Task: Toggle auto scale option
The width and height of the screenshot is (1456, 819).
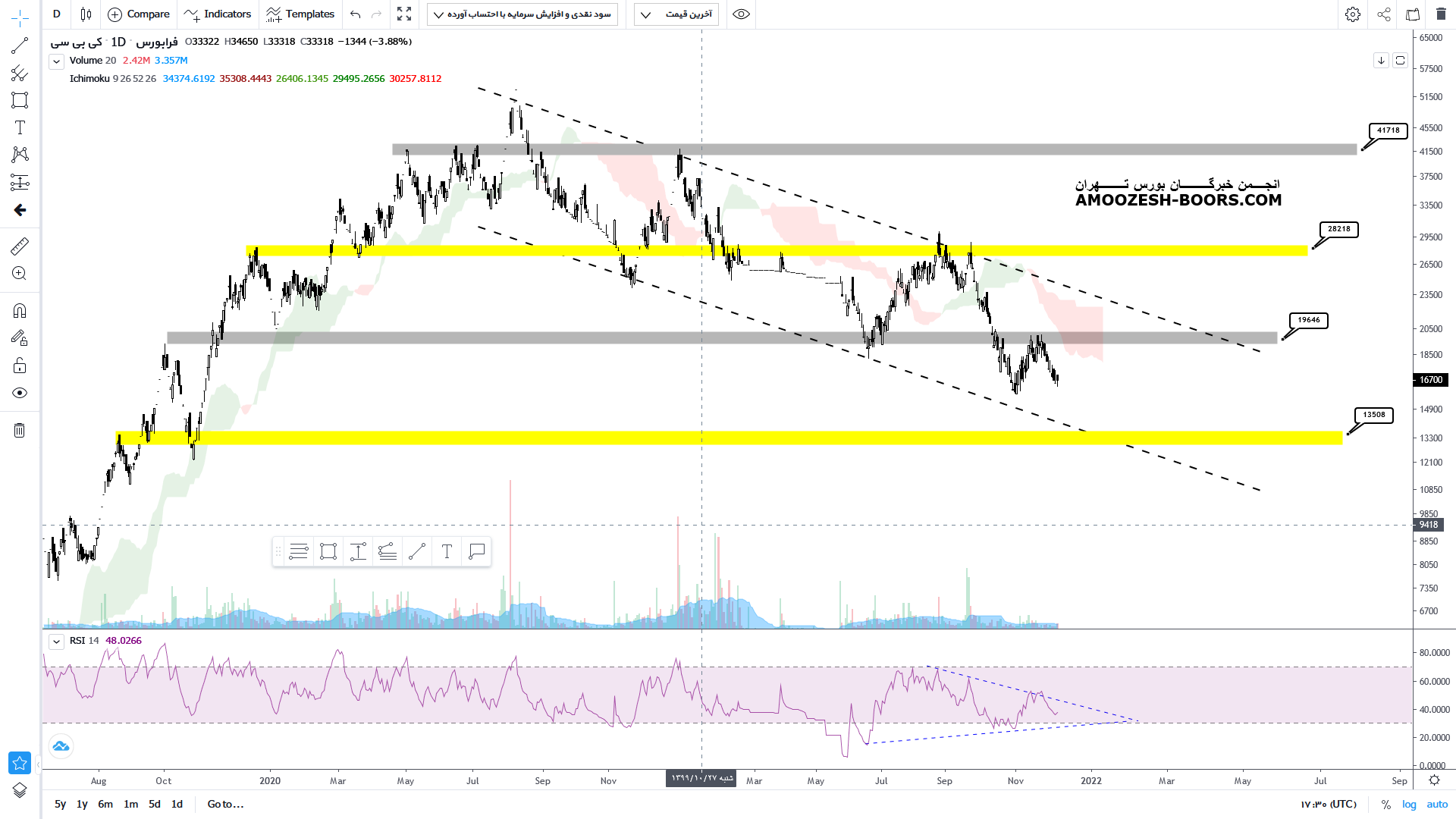Action: point(1437,804)
